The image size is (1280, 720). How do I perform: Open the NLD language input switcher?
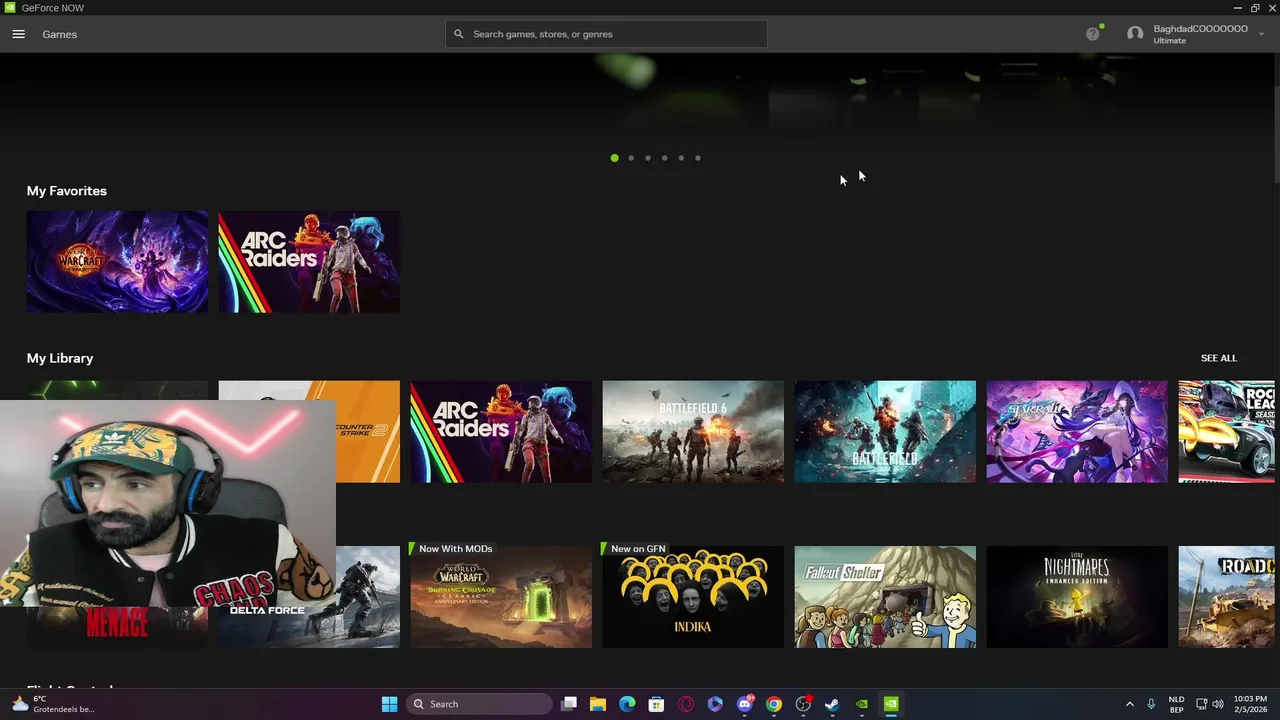click(x=1177, y=704)
